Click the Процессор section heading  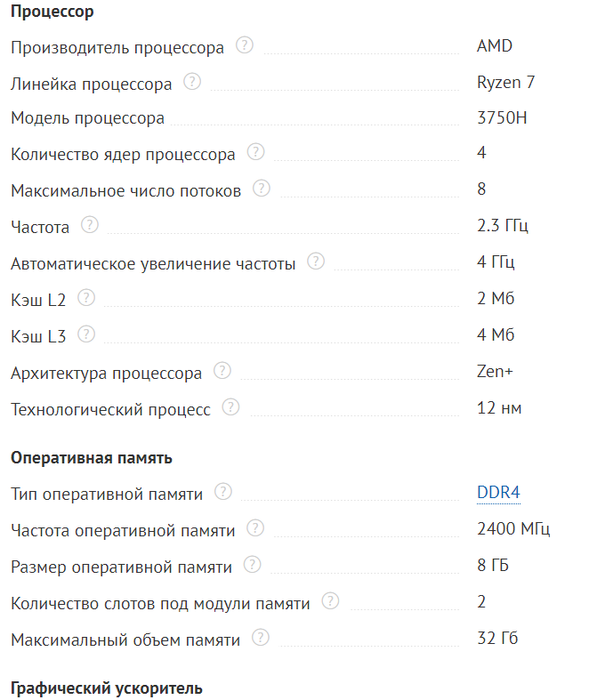pos(52,12)
